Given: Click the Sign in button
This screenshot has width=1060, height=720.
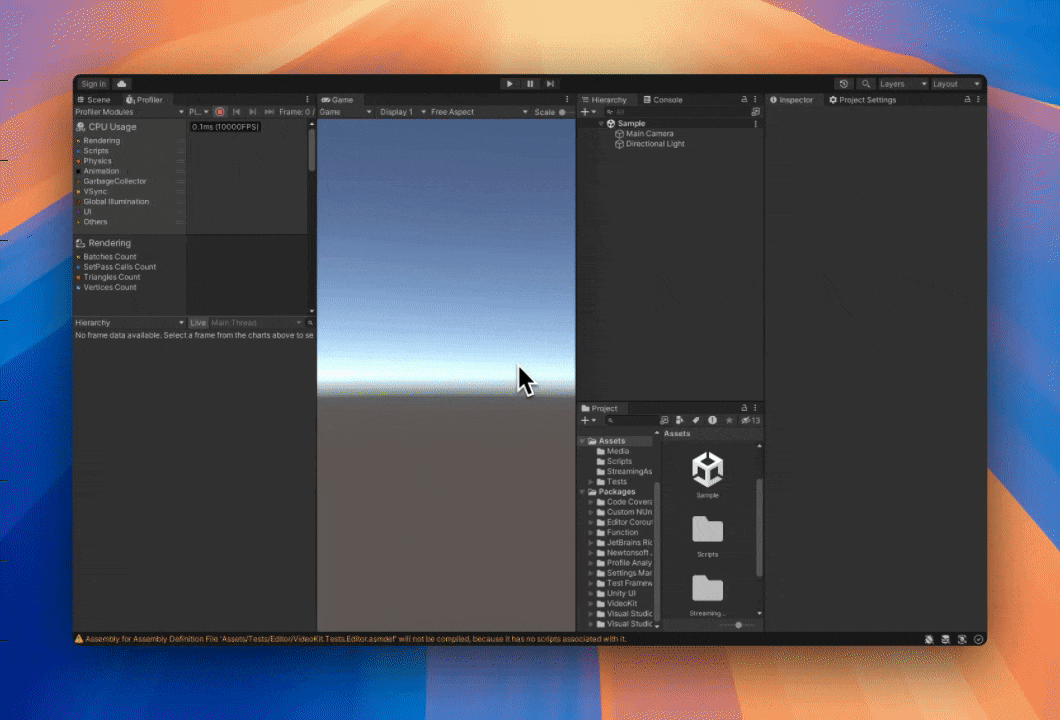Looking at the screenshot, I should pos(93,84).
